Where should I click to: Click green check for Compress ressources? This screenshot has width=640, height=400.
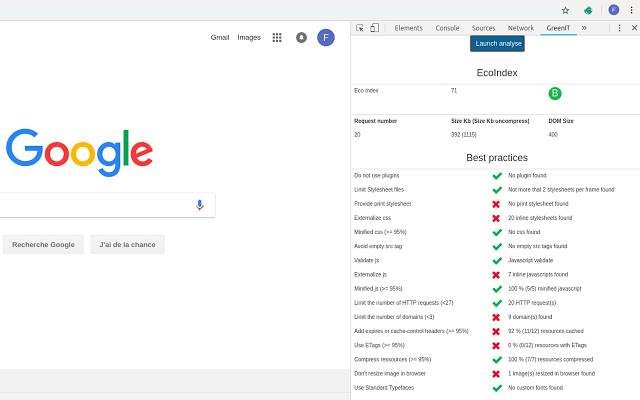497,360
